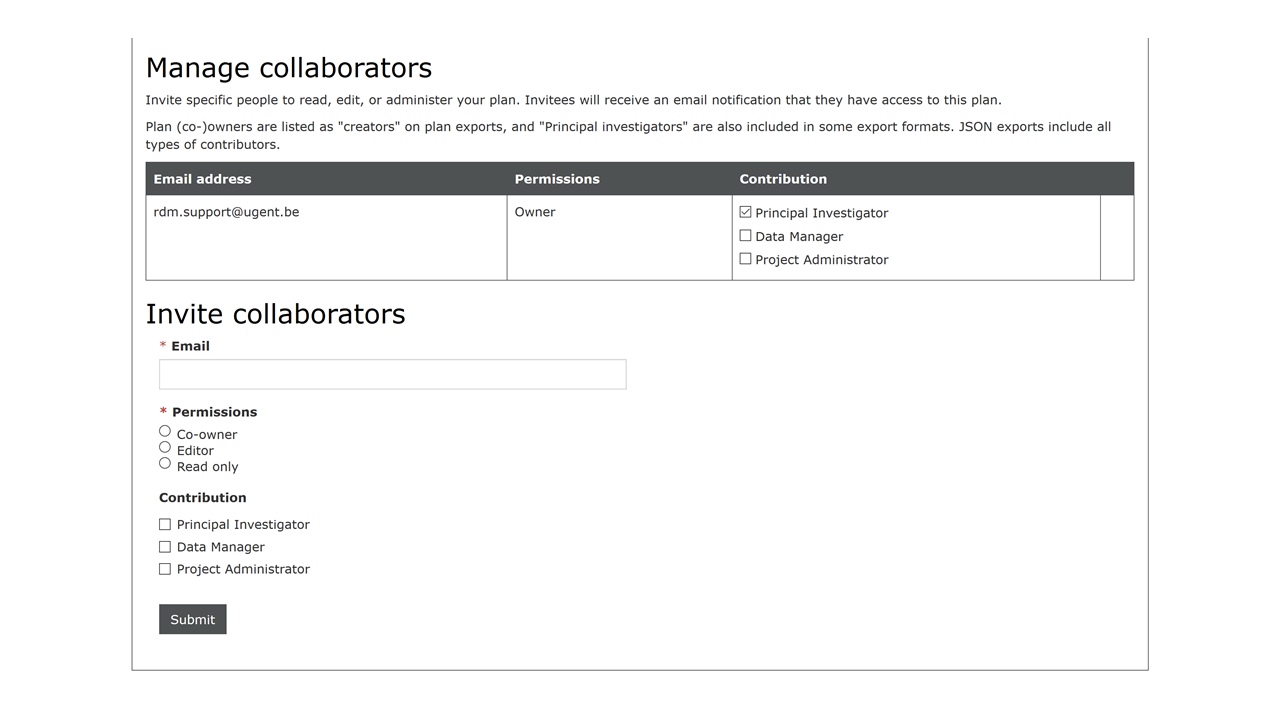
Task: Click the Email input field
Action: 392,374
